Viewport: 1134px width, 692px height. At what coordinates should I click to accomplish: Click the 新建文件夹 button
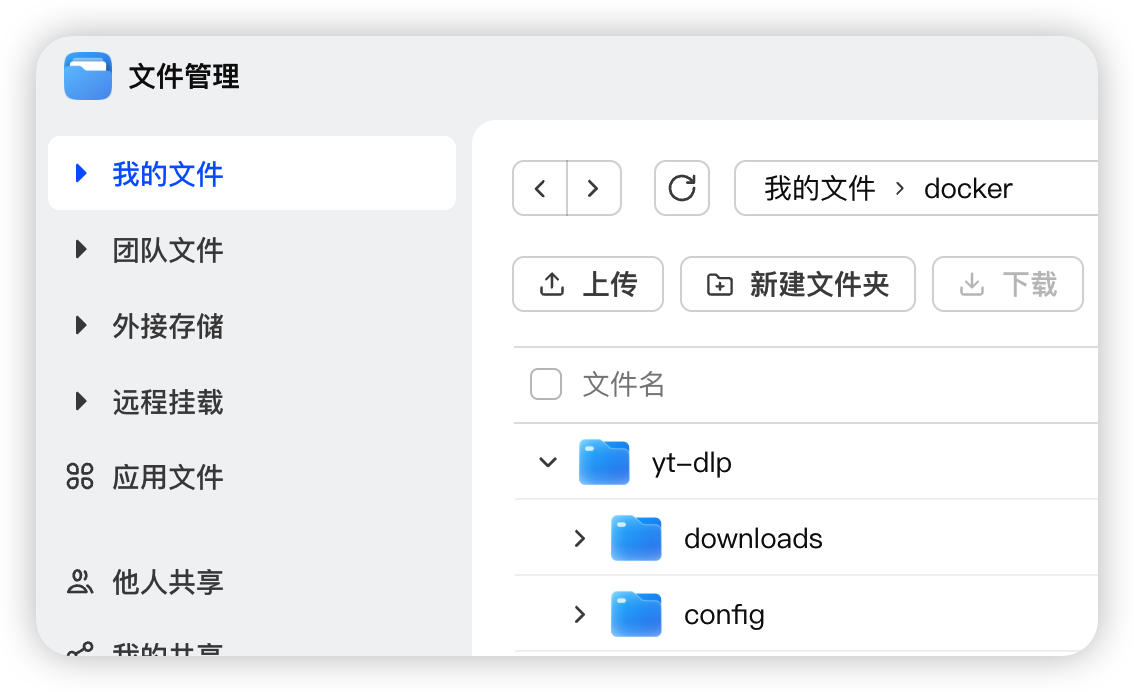[797, 284]
